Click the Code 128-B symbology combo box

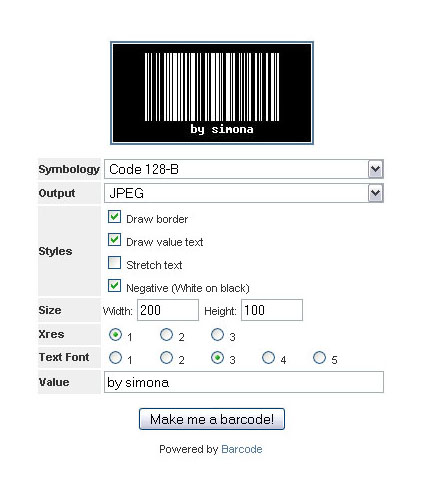pos(244,169)
